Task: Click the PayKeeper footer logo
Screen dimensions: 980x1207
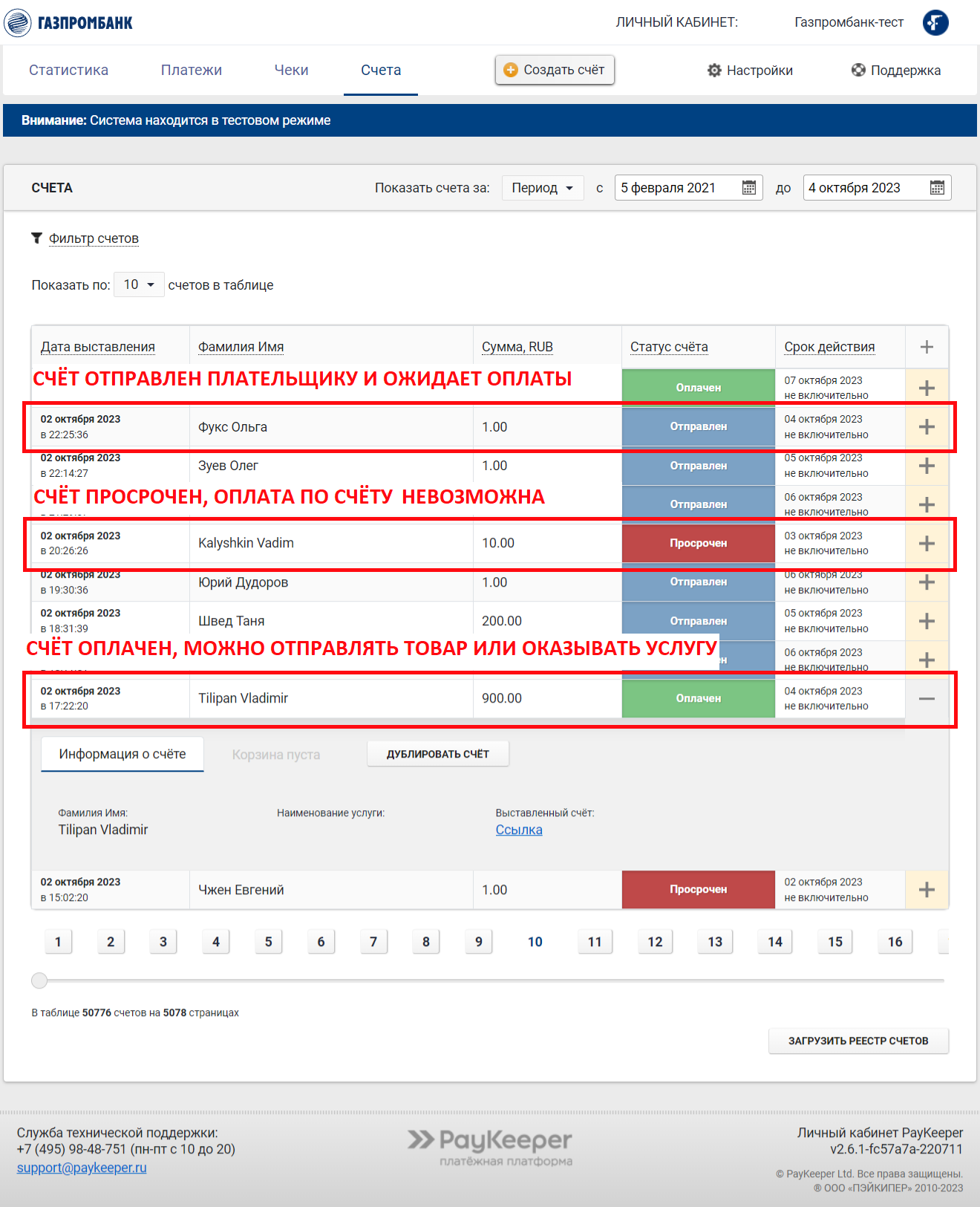Action: coord(490,1148)
